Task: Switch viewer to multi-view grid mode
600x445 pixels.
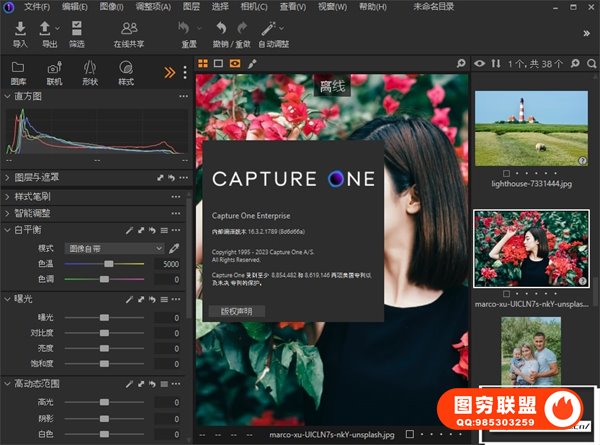Action: click(x=203, y=63)
